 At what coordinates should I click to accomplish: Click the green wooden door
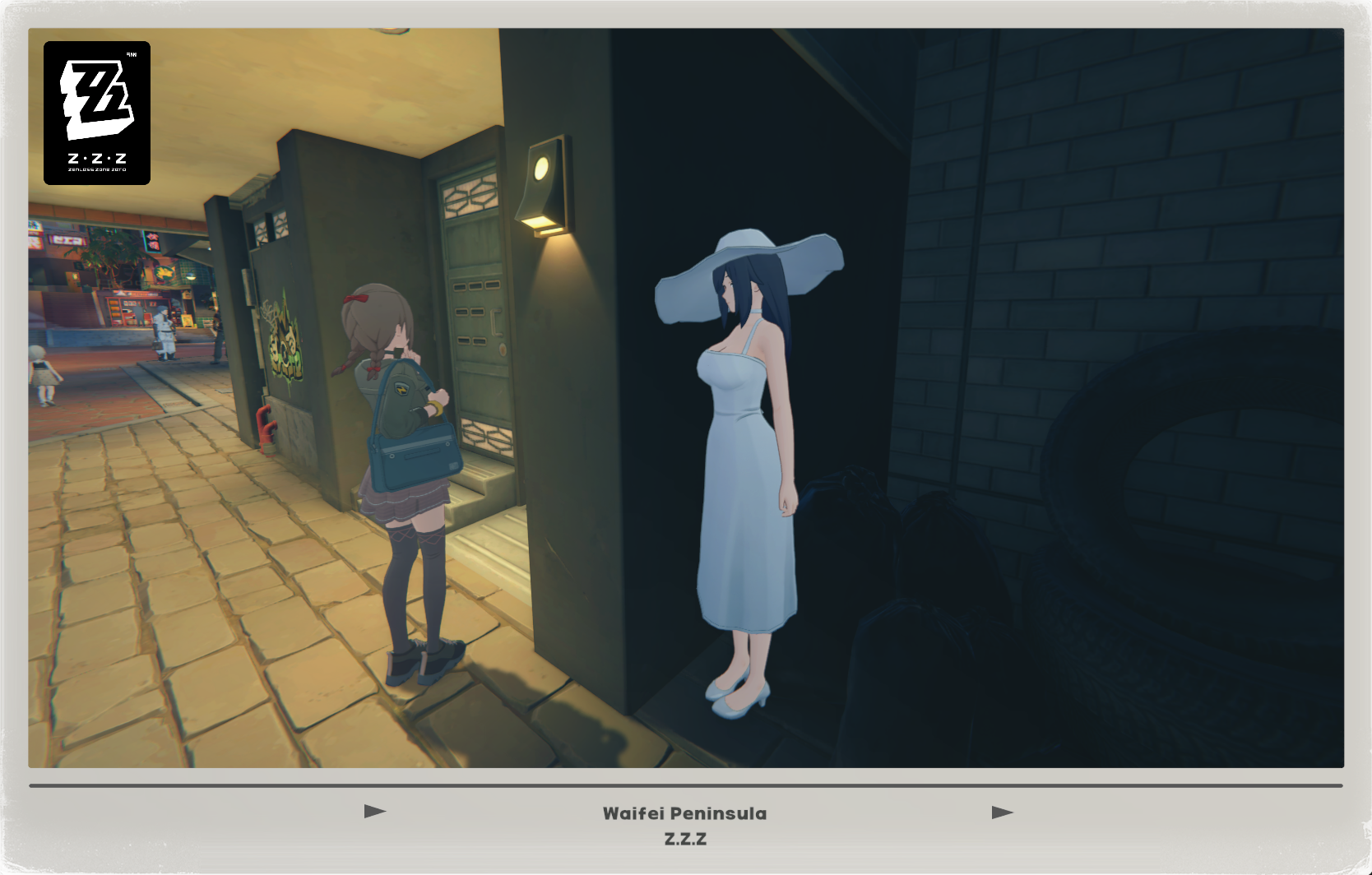point(476,311)
